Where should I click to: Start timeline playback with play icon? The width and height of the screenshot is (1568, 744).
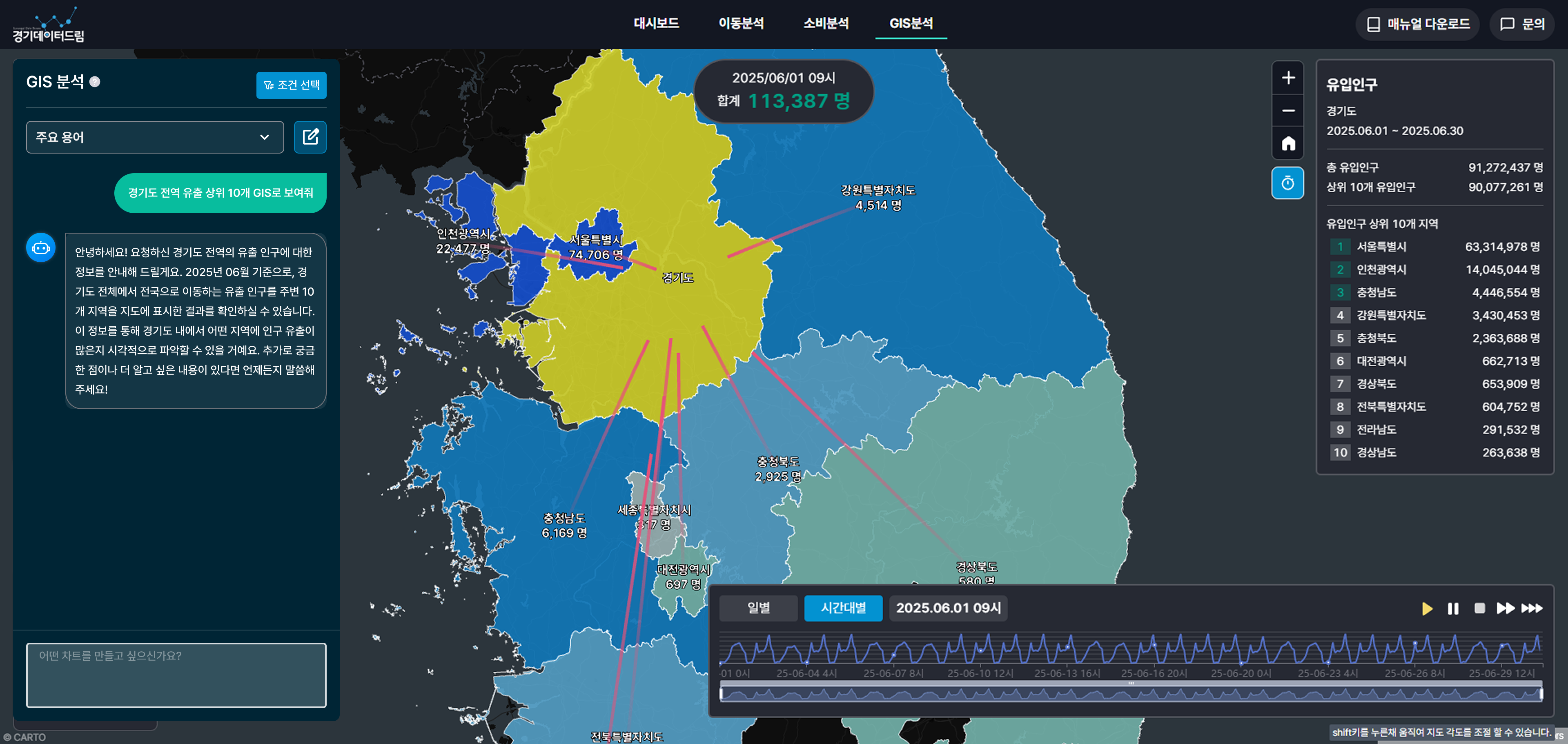[x=1427, y=608]
